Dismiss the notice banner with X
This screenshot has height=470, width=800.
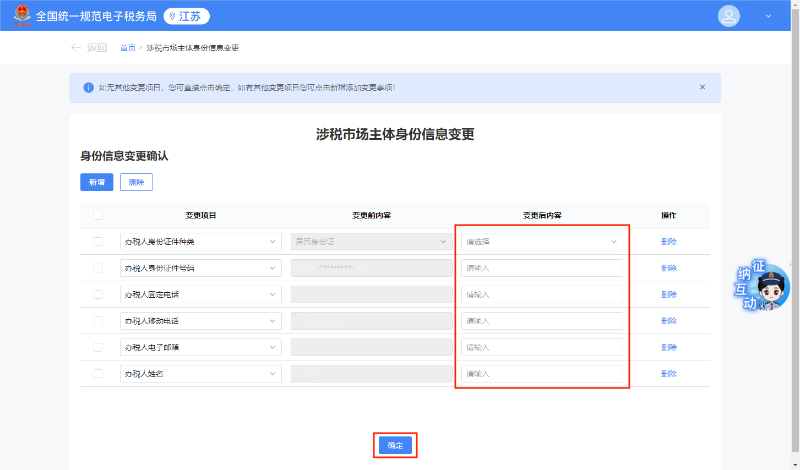[702, 87]
